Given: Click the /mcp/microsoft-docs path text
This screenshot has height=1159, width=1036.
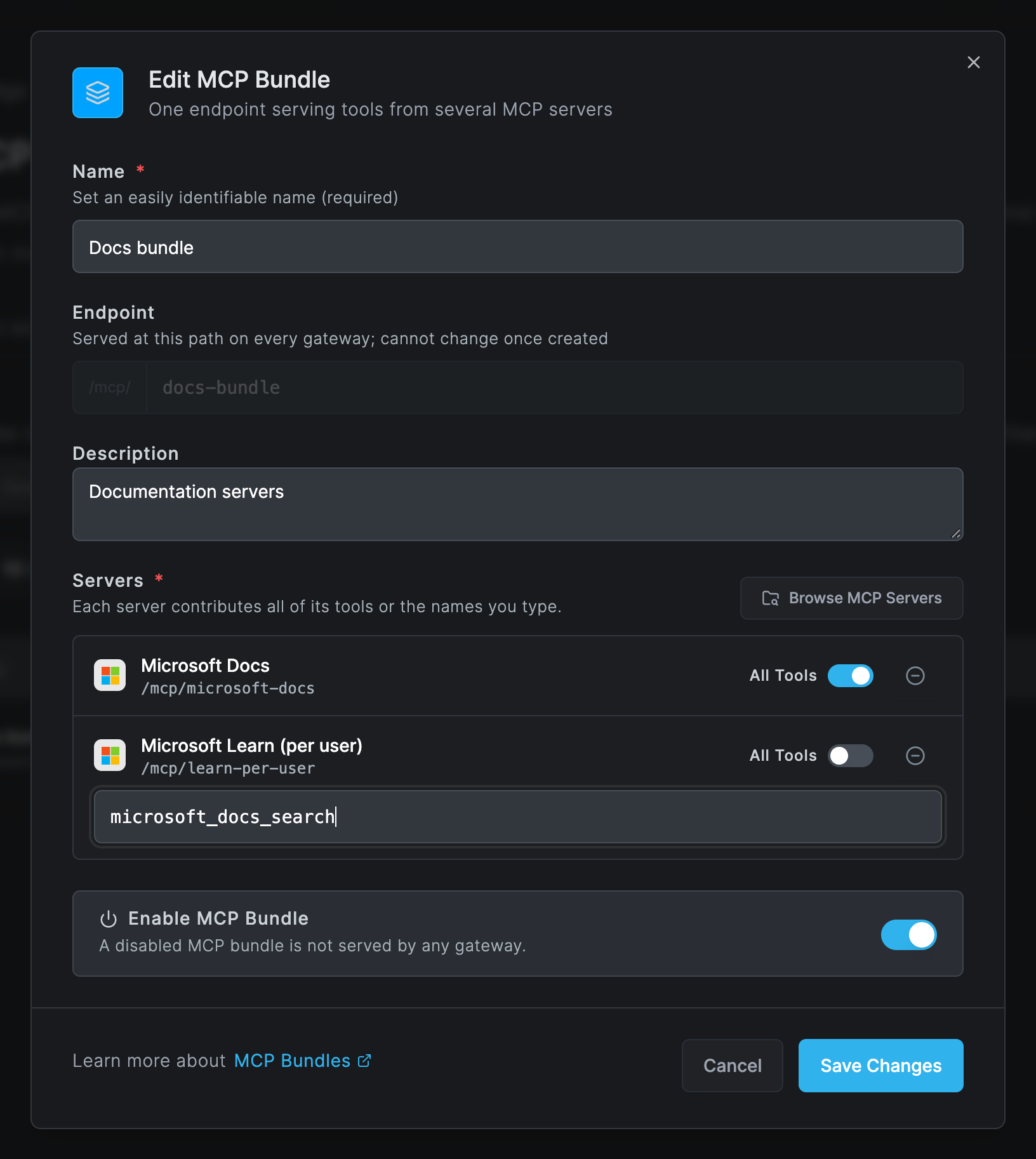Looking at the screenshot, I should coord(228,688).
